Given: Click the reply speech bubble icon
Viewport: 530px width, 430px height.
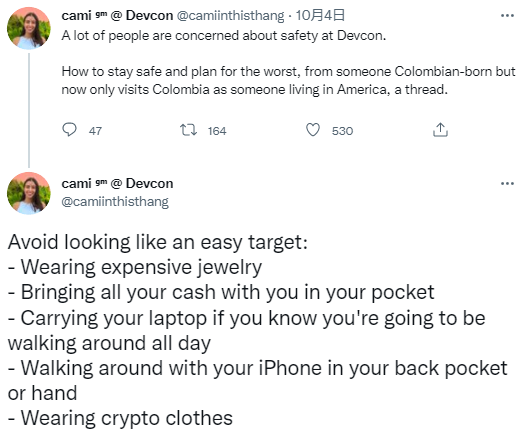Looking at the screenshot, I should click(70, 130).
